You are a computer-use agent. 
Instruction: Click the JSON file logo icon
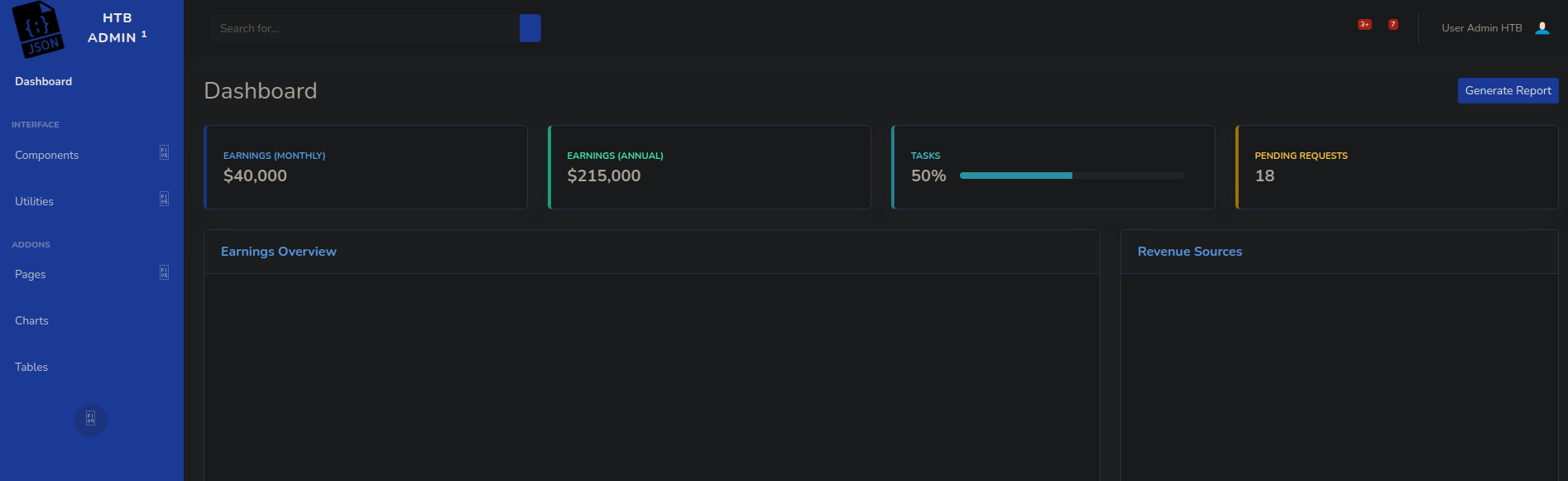click(x=38, y=29)
